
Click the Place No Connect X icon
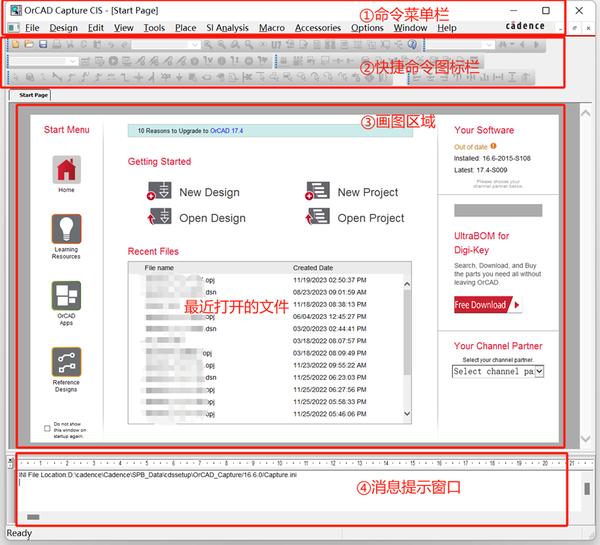[x=247, y=78]
